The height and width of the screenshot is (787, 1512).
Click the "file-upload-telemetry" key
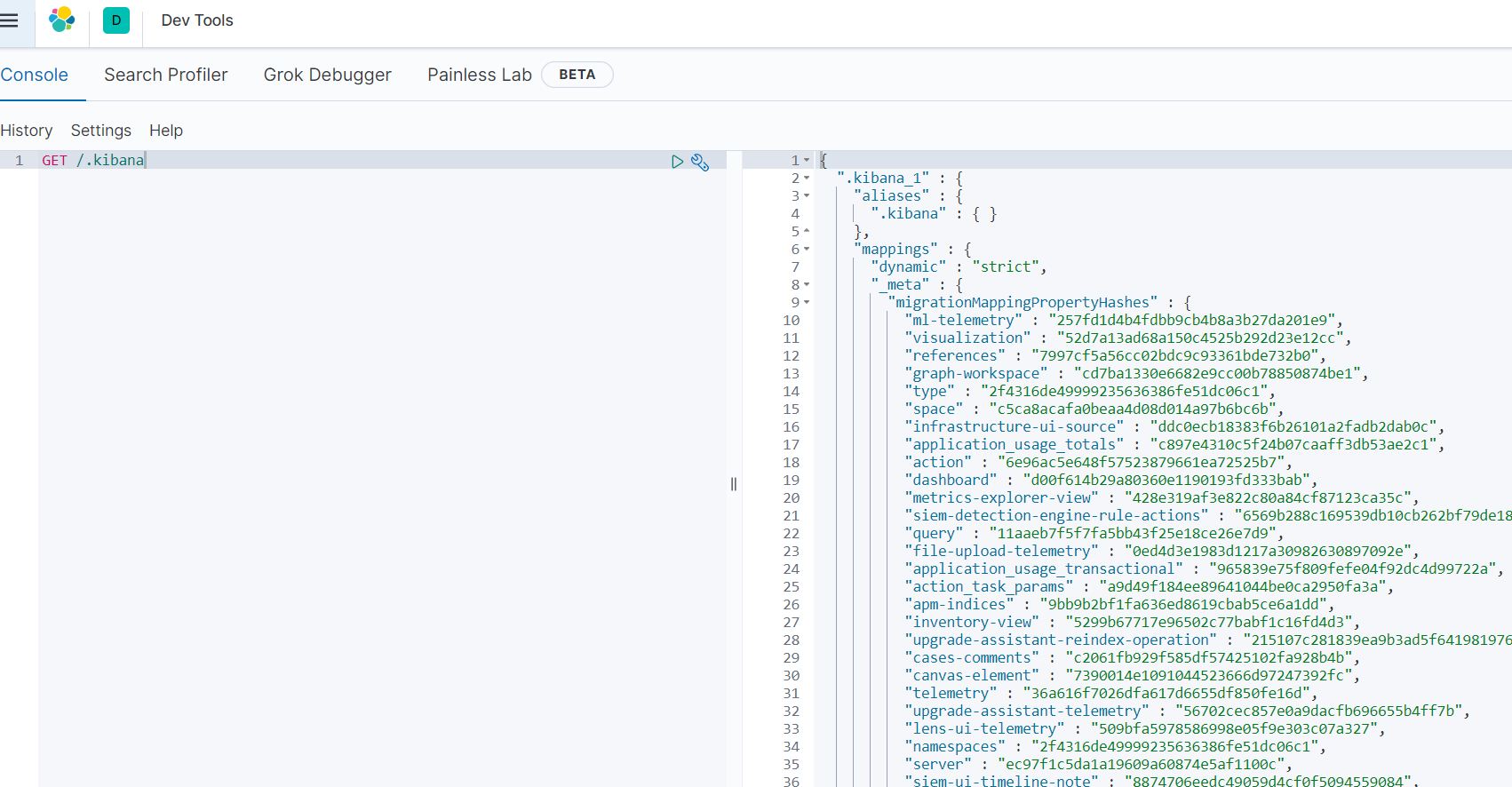(1002, 551)
